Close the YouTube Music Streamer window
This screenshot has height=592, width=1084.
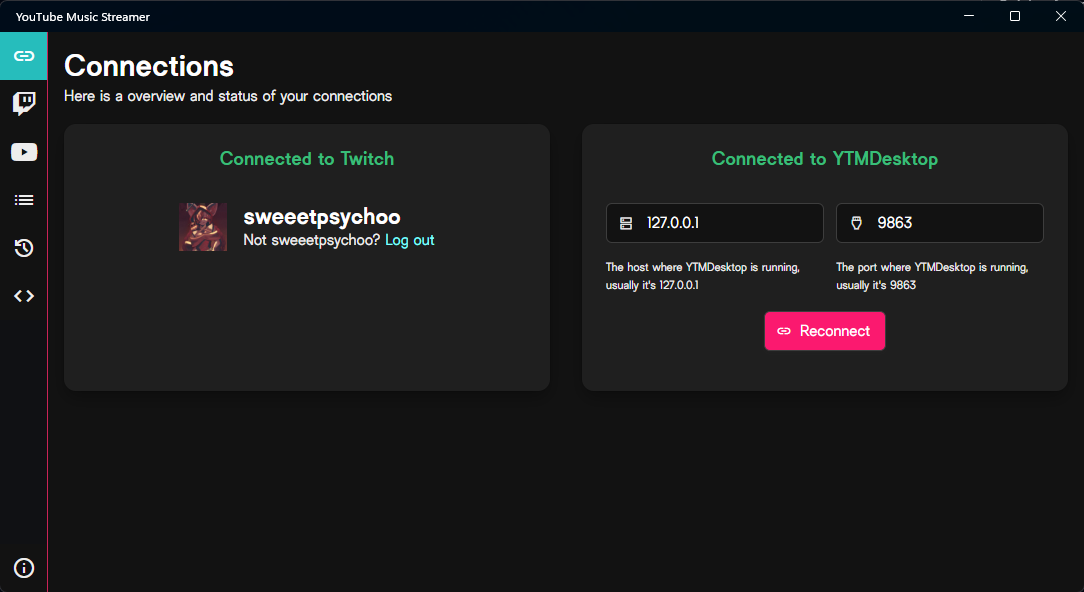[x=1060, y=16]
